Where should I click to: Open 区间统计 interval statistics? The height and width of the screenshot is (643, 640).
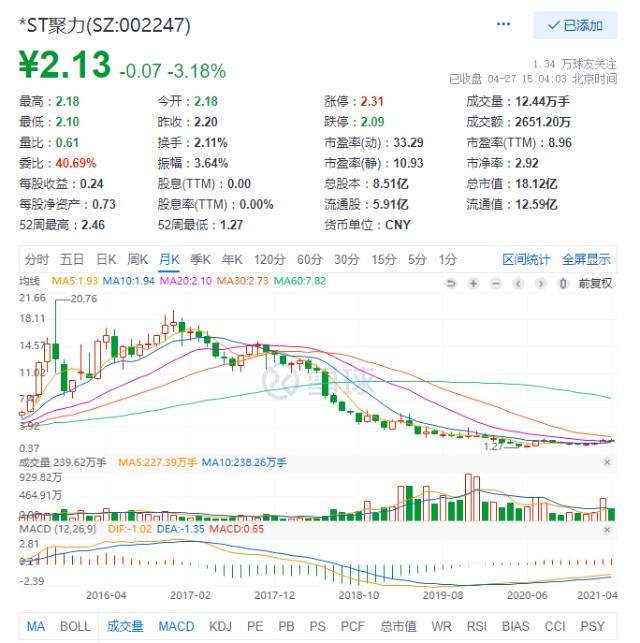point(526,260)
